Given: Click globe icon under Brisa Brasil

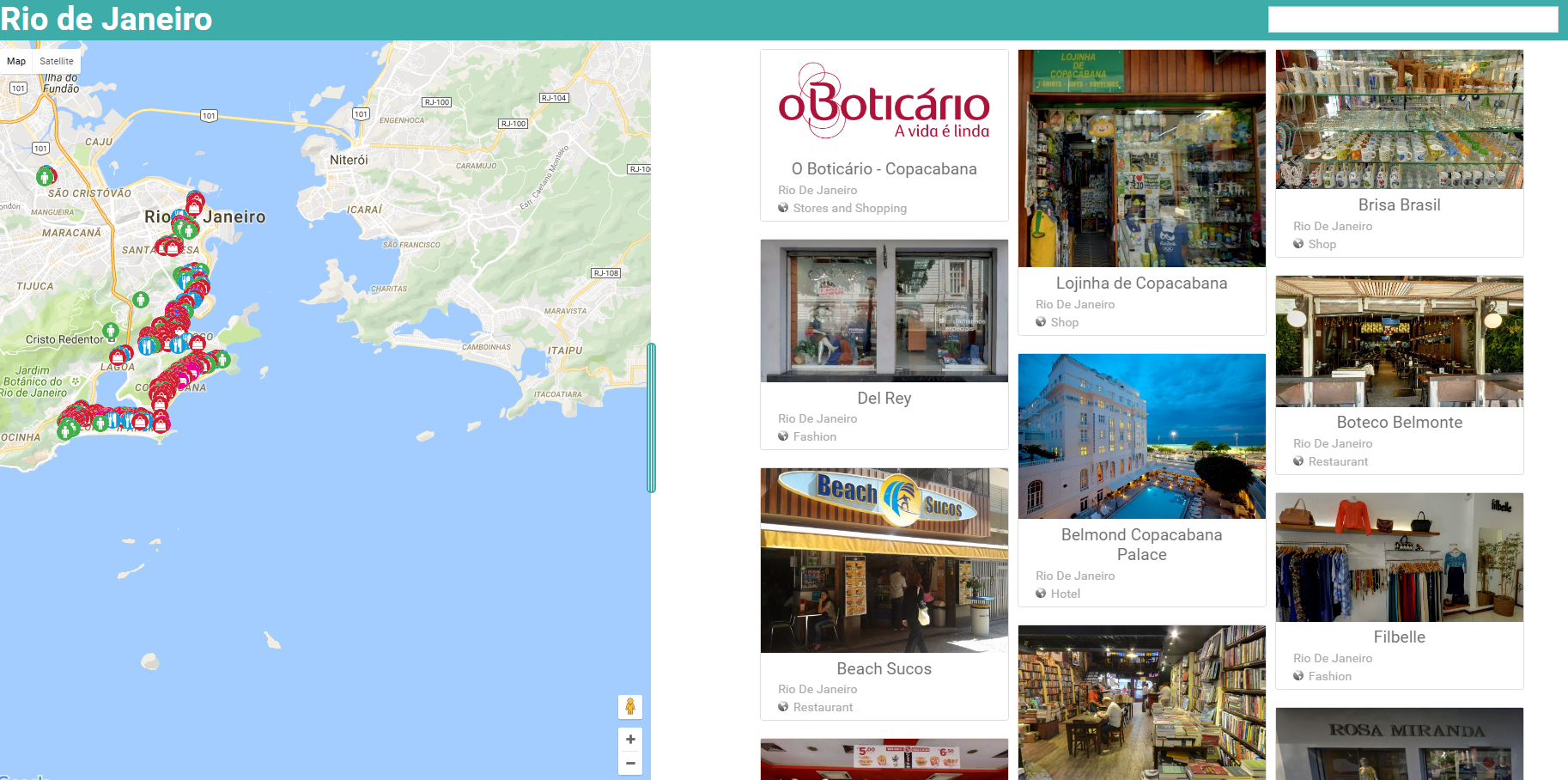Looking at the screenshot, I should pyautogui.click(x=1298, y=244).
